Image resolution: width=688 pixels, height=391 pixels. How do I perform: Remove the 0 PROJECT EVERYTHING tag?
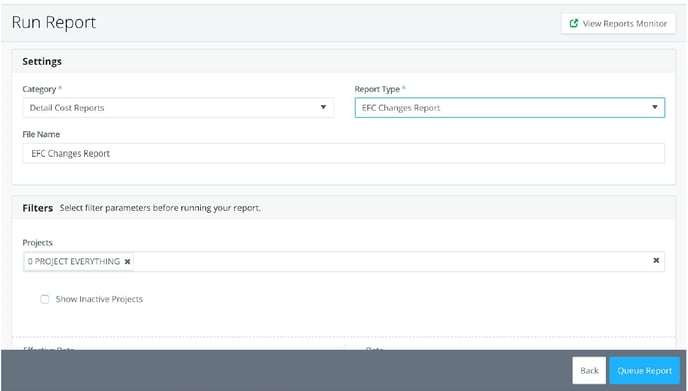point(127,262)
